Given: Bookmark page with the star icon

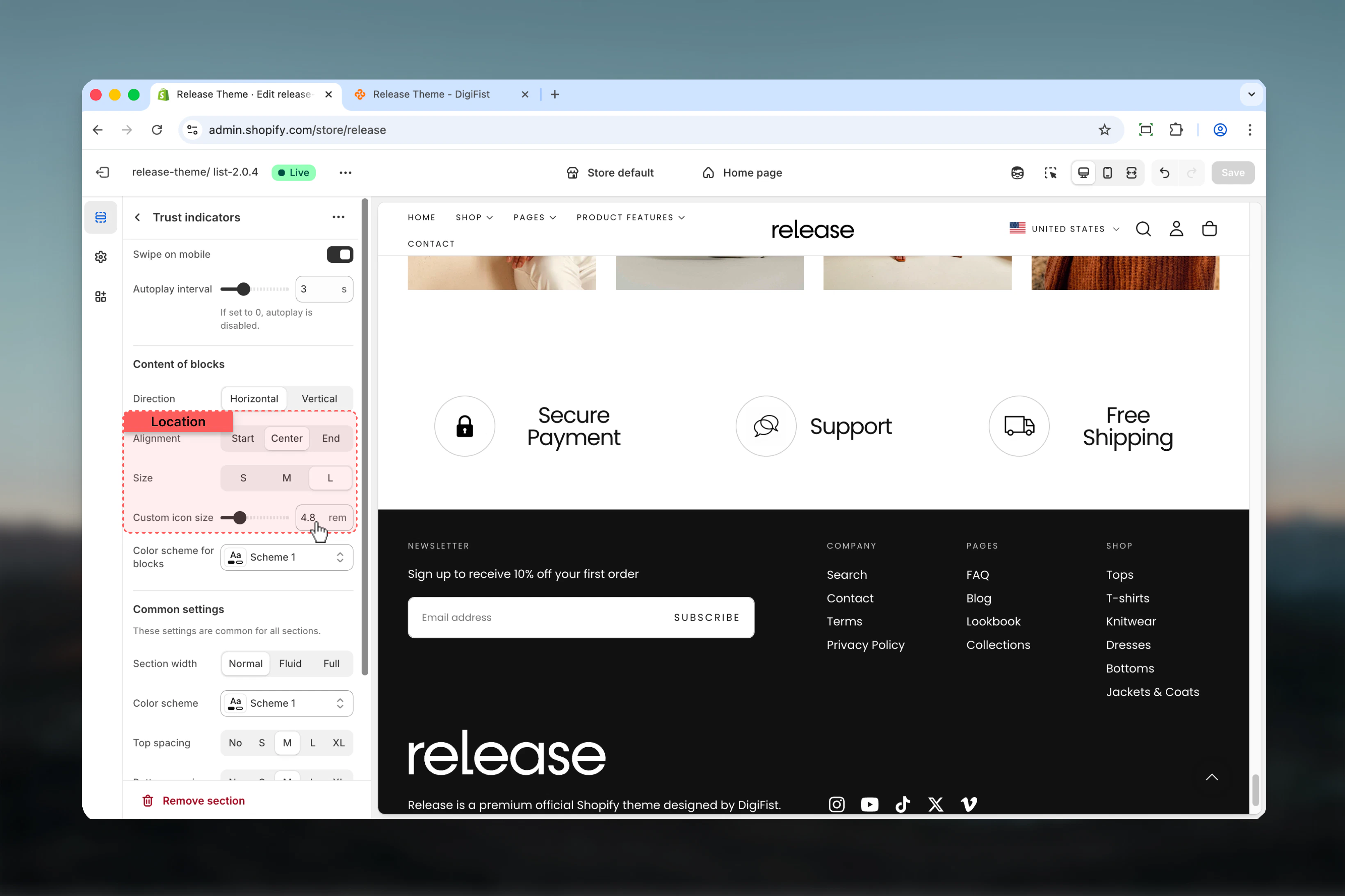Looking at the screenshot, I should click(x=1104, y=130).
